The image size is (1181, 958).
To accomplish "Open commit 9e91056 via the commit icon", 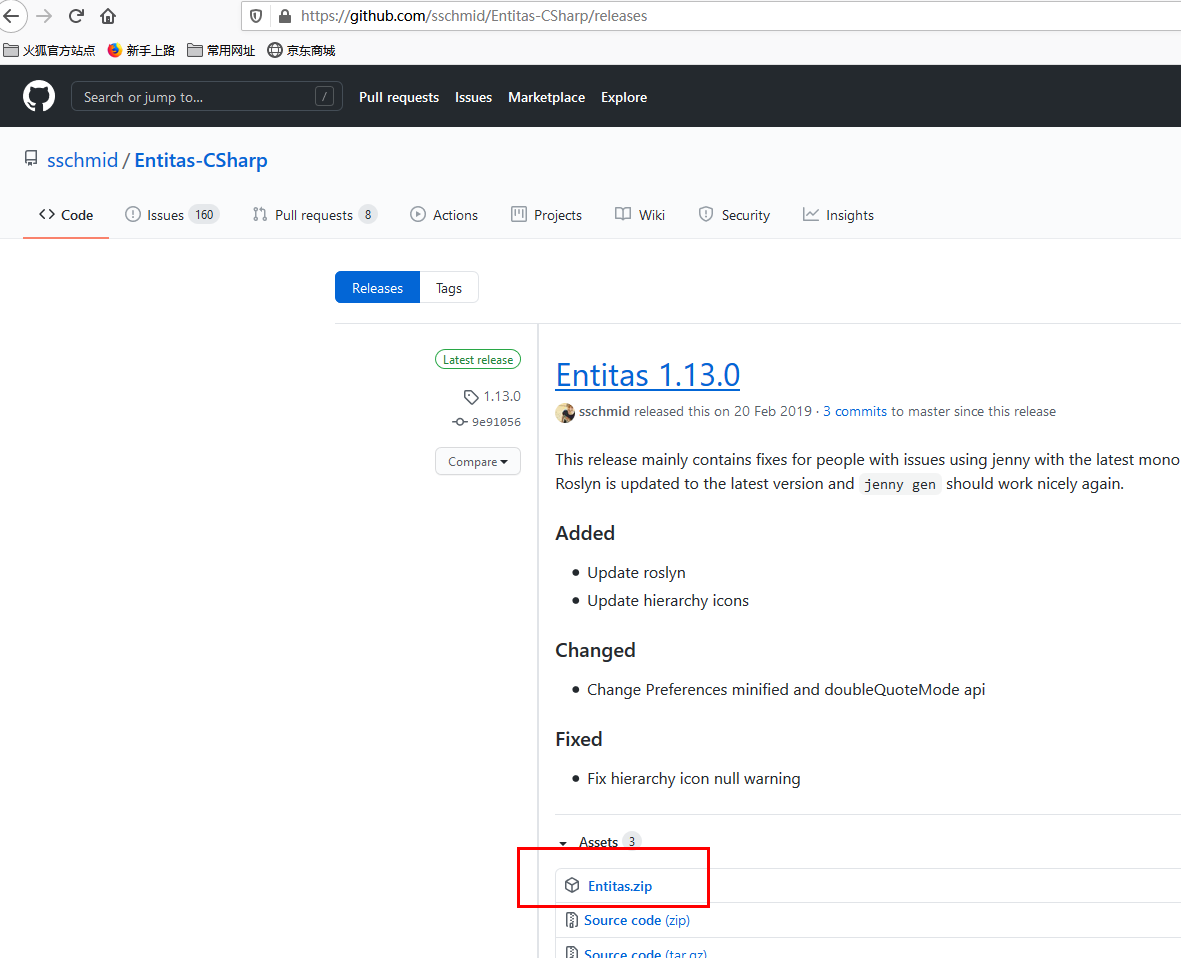I will pos(459,421).
